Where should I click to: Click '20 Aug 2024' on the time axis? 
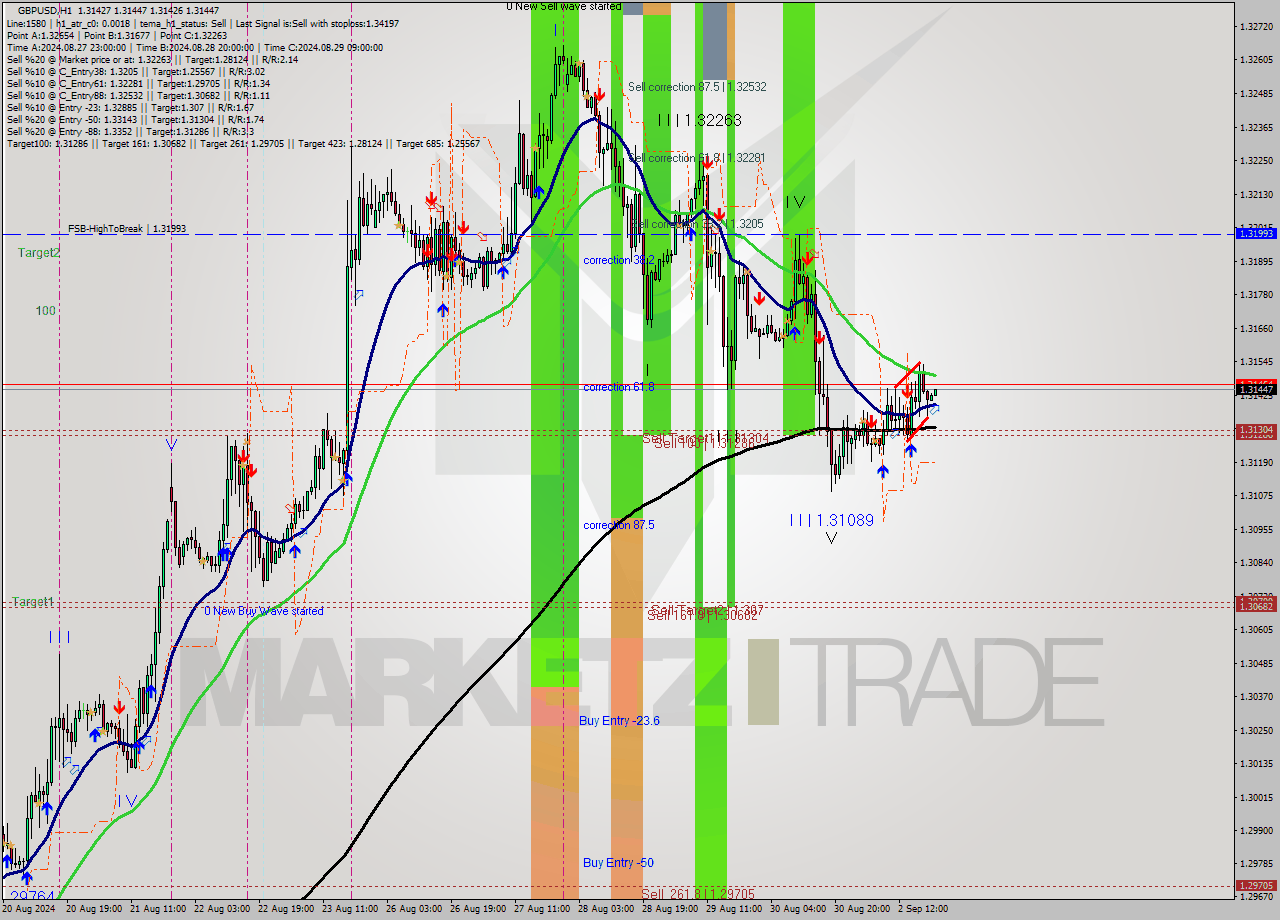click(29, 909)
